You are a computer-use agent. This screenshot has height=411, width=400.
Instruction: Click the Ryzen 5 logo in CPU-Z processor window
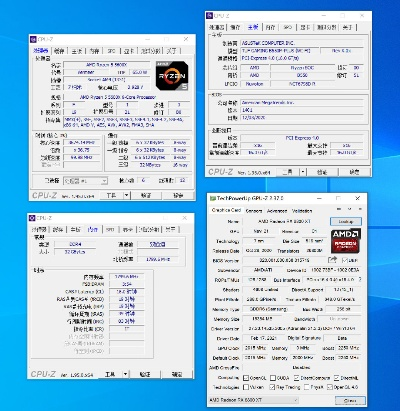[172, 76]
